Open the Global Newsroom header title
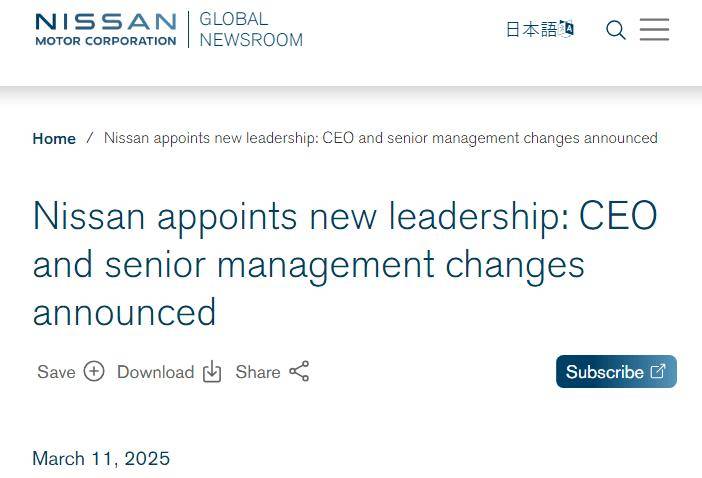The width and height of the screenshot is (702, 478). tap(251, 30)
